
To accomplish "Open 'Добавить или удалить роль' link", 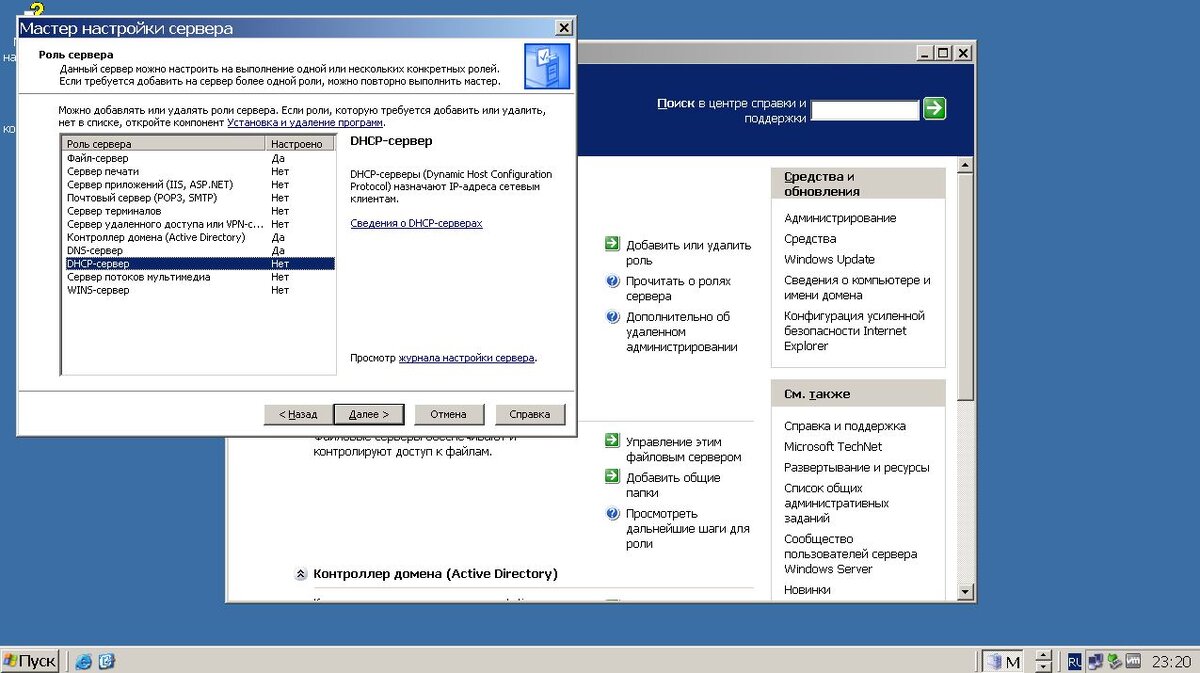I will pyautogui.click(x=688, y=252).
